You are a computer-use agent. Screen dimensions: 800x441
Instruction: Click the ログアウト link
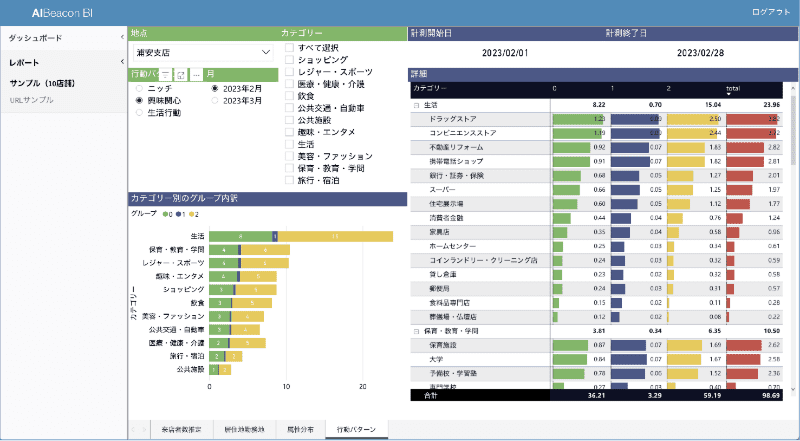pos(769,10)
